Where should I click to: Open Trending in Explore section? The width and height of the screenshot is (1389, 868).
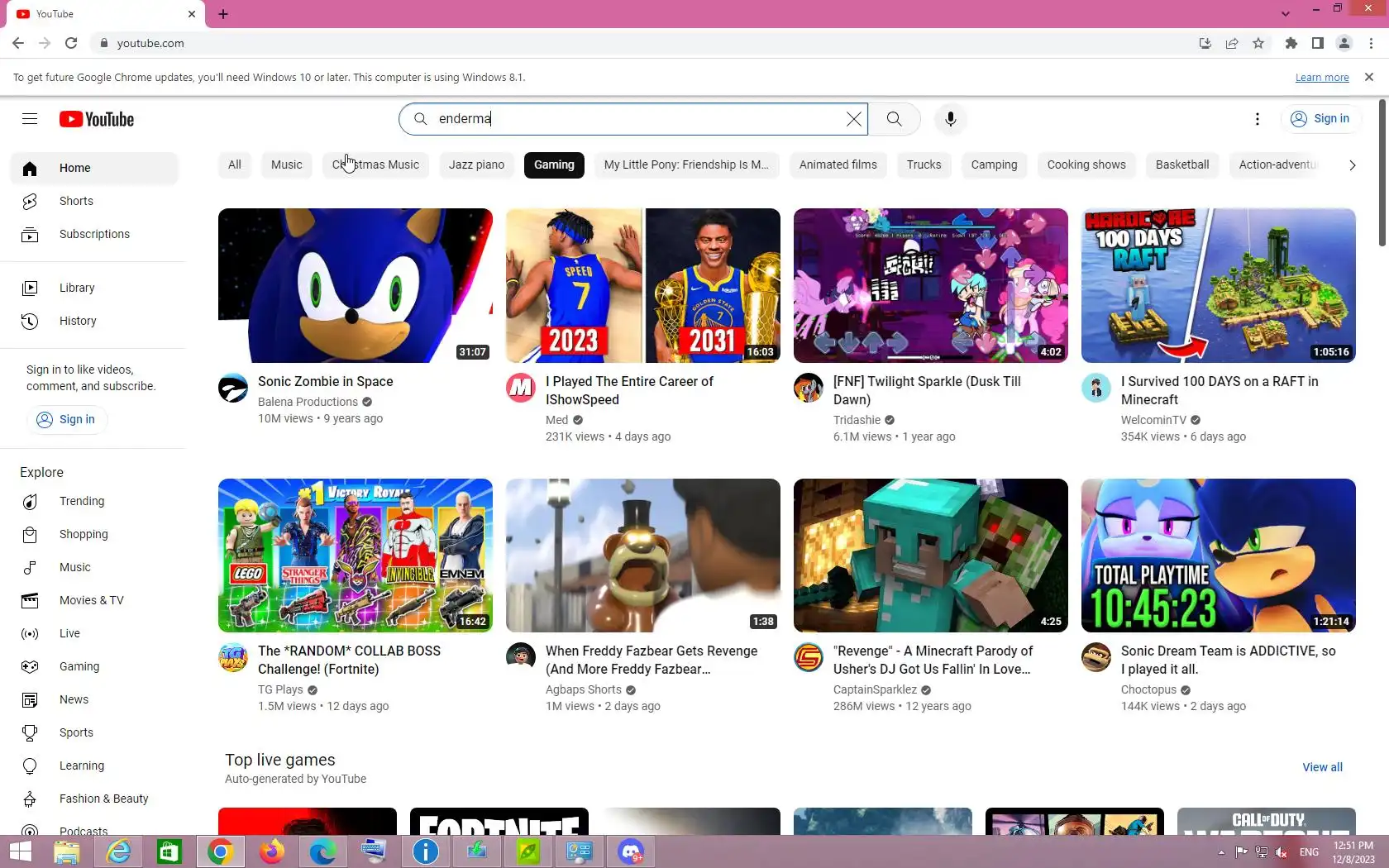[93, 501]
